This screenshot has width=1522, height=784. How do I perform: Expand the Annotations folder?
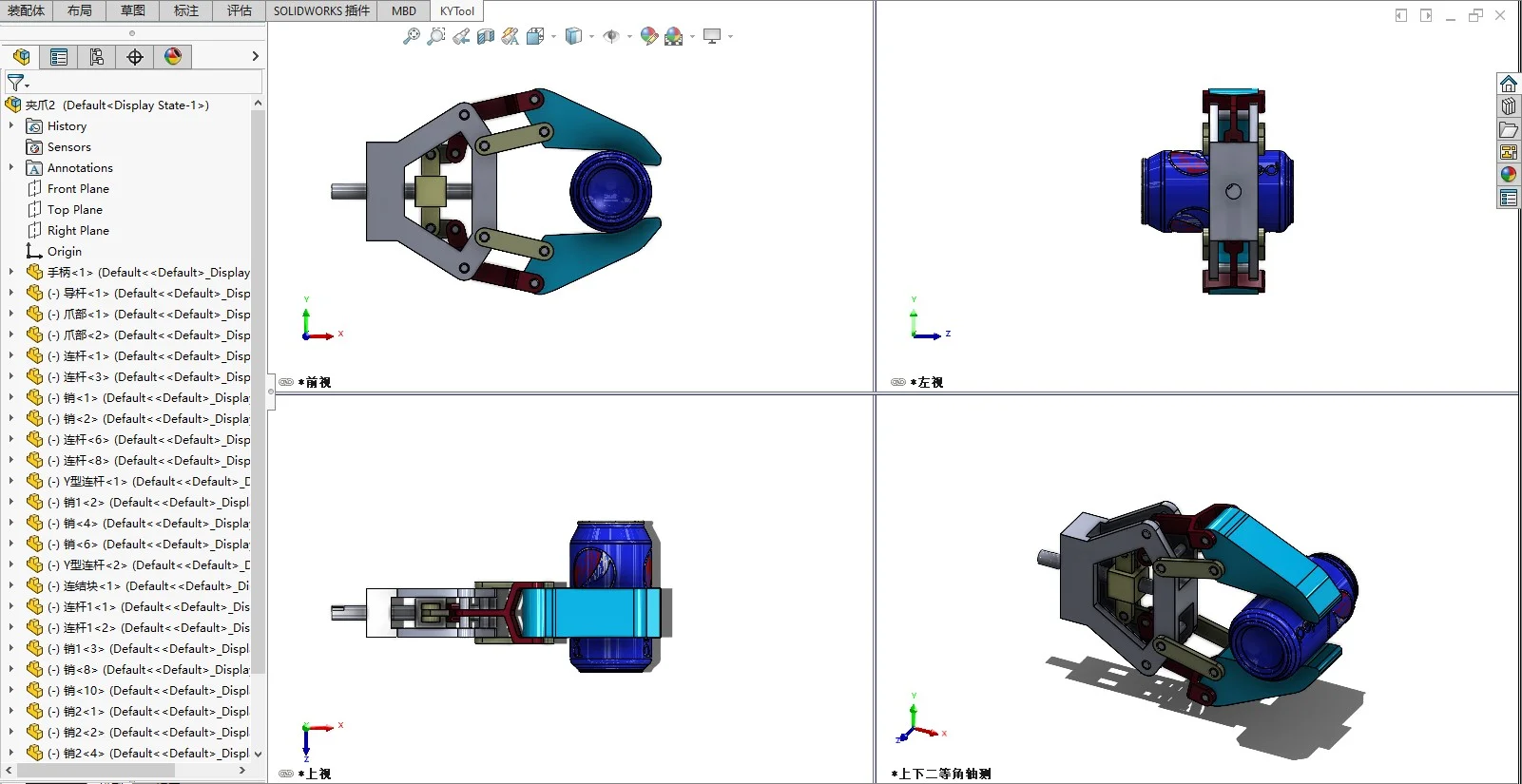click(11, 167)
